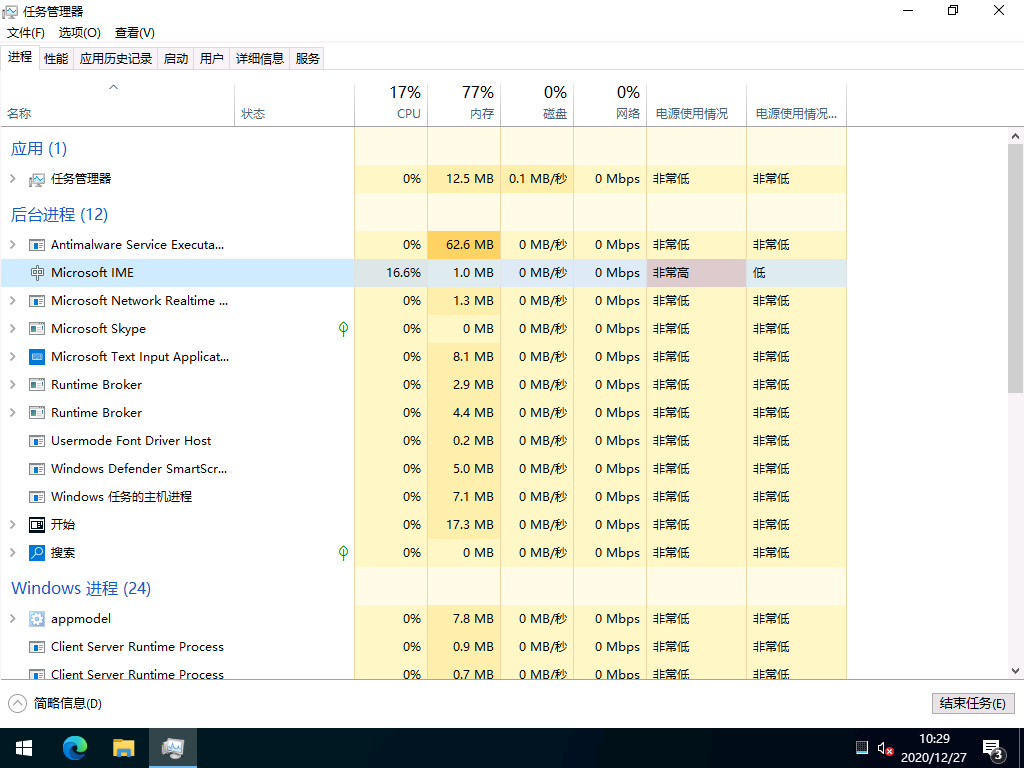Image resolution: width=1024 pixels, height=768 pixels.
Task: Expand the Microsoft Skype row
Action: (x=12, y=329)
